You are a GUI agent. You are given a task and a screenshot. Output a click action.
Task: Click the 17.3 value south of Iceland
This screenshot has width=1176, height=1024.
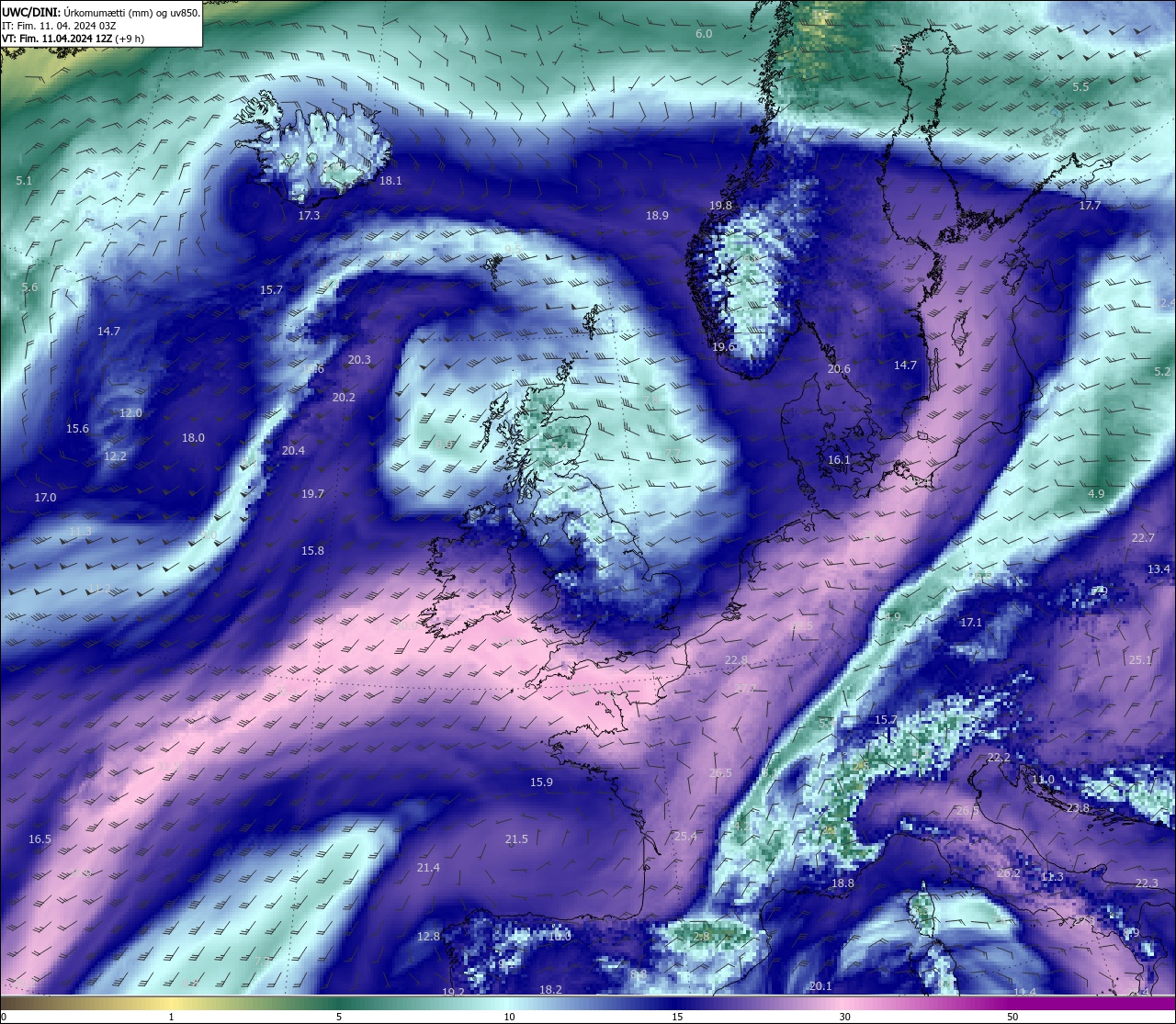(x=309, y=216)
